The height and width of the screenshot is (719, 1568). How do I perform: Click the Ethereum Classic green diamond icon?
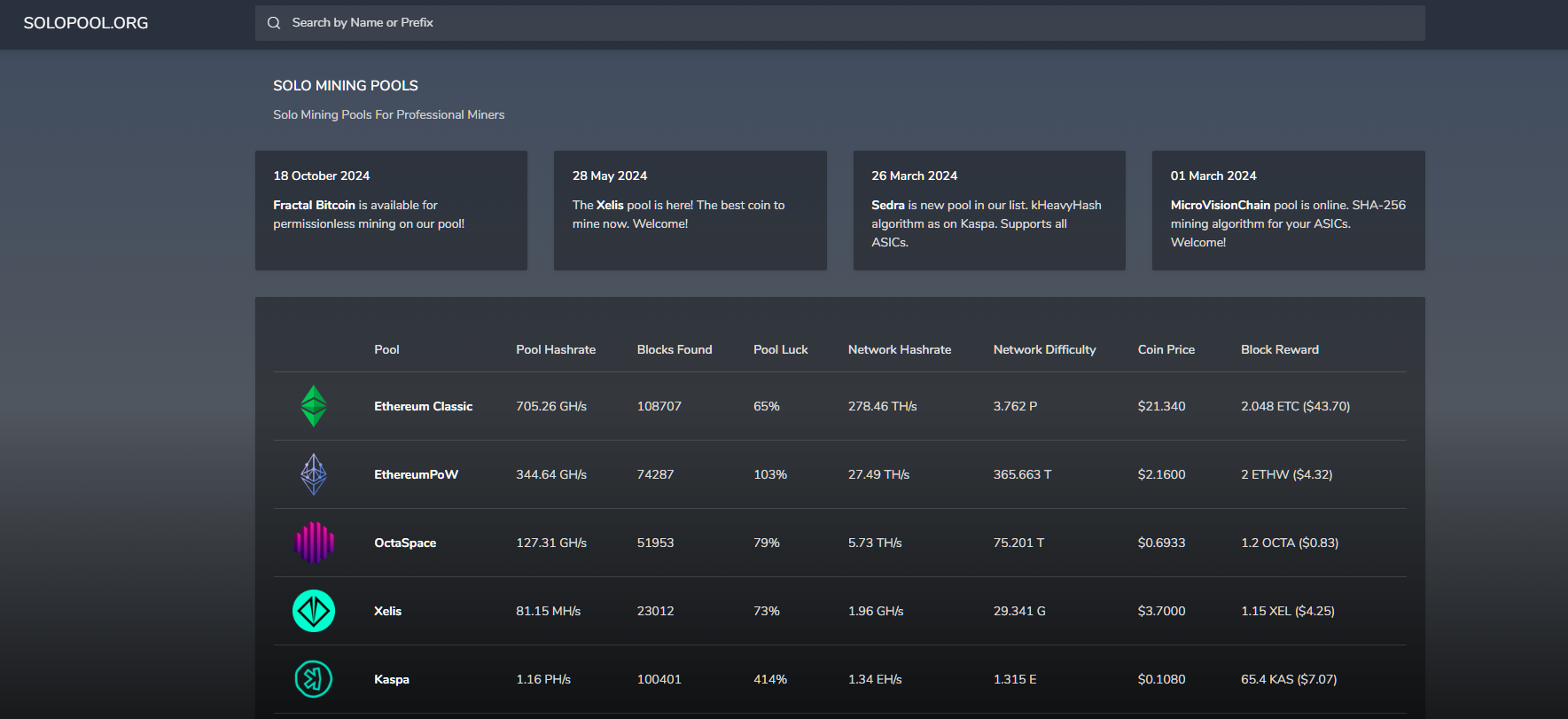[x=314, y=406]
